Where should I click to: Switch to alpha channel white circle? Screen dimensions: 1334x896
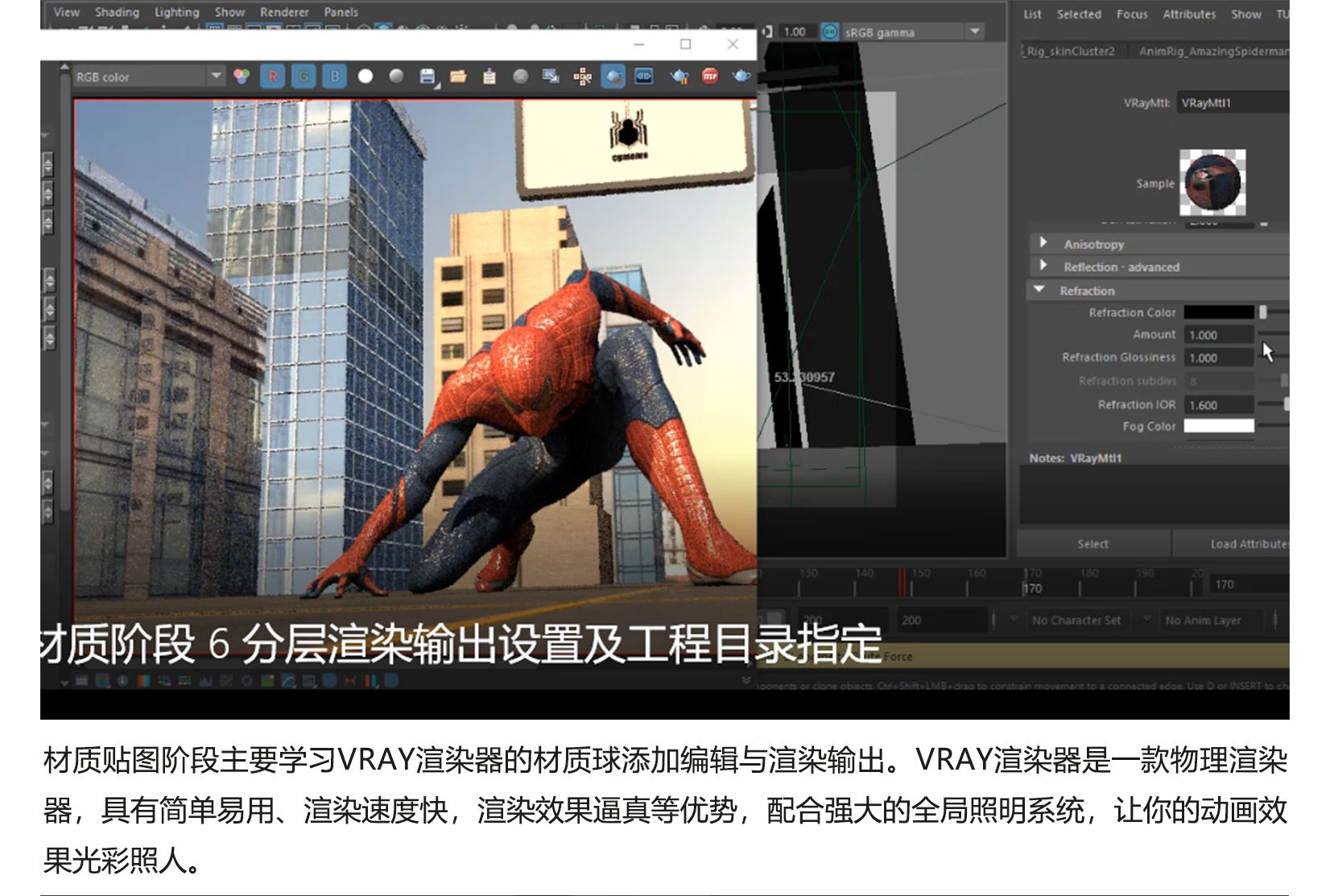(x=366, y=76)
